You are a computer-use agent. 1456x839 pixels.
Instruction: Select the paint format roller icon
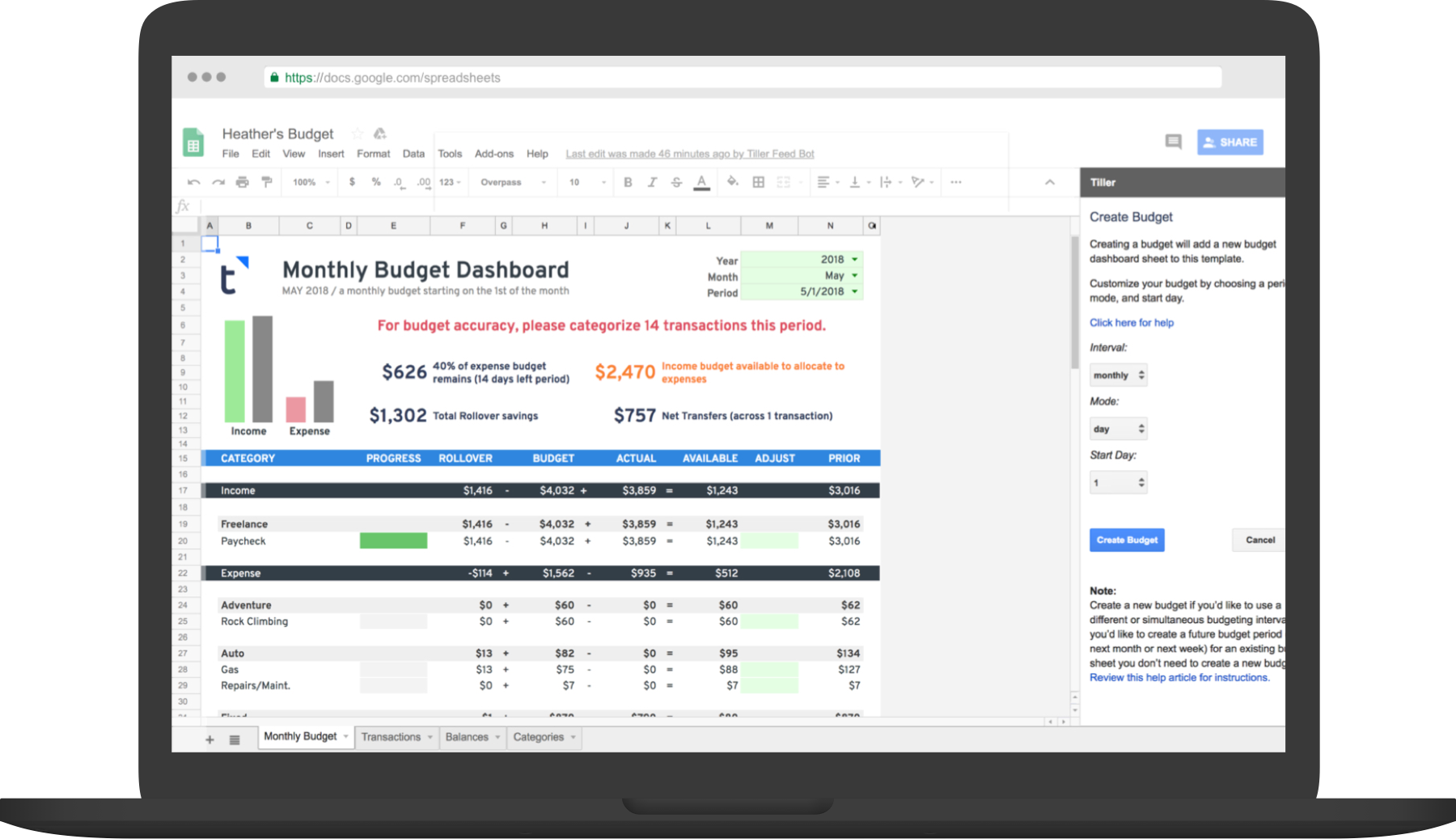(x=266, y=182)
